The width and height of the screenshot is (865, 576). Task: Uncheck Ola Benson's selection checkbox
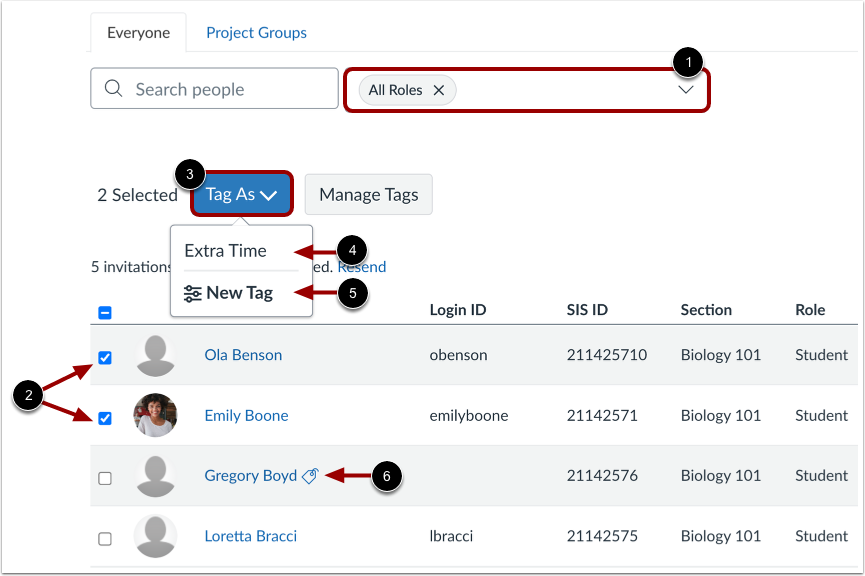pos(105,357)
